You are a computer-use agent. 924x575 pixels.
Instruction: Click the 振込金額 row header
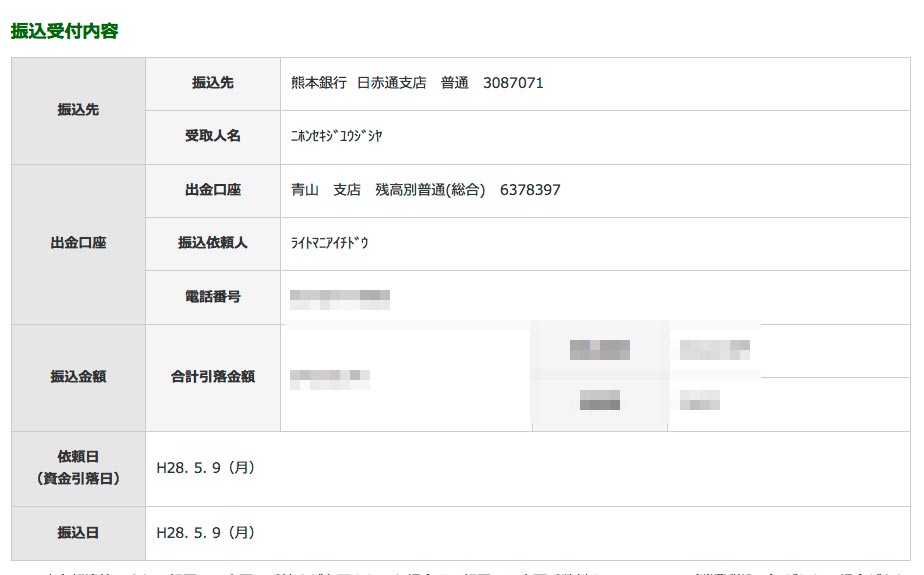(x=79, y=377)
